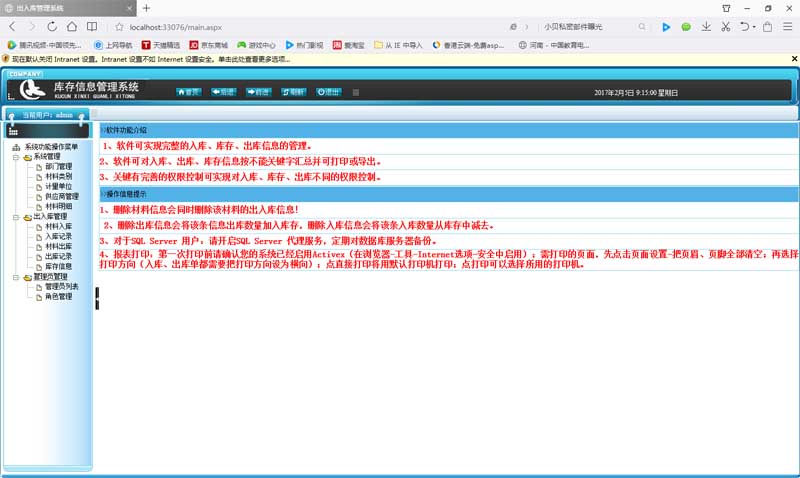Image resolution: width=800 pixels, height=478 pixels.
Task: Click the small gray square beside 退出
Action: tap(356, 92)
